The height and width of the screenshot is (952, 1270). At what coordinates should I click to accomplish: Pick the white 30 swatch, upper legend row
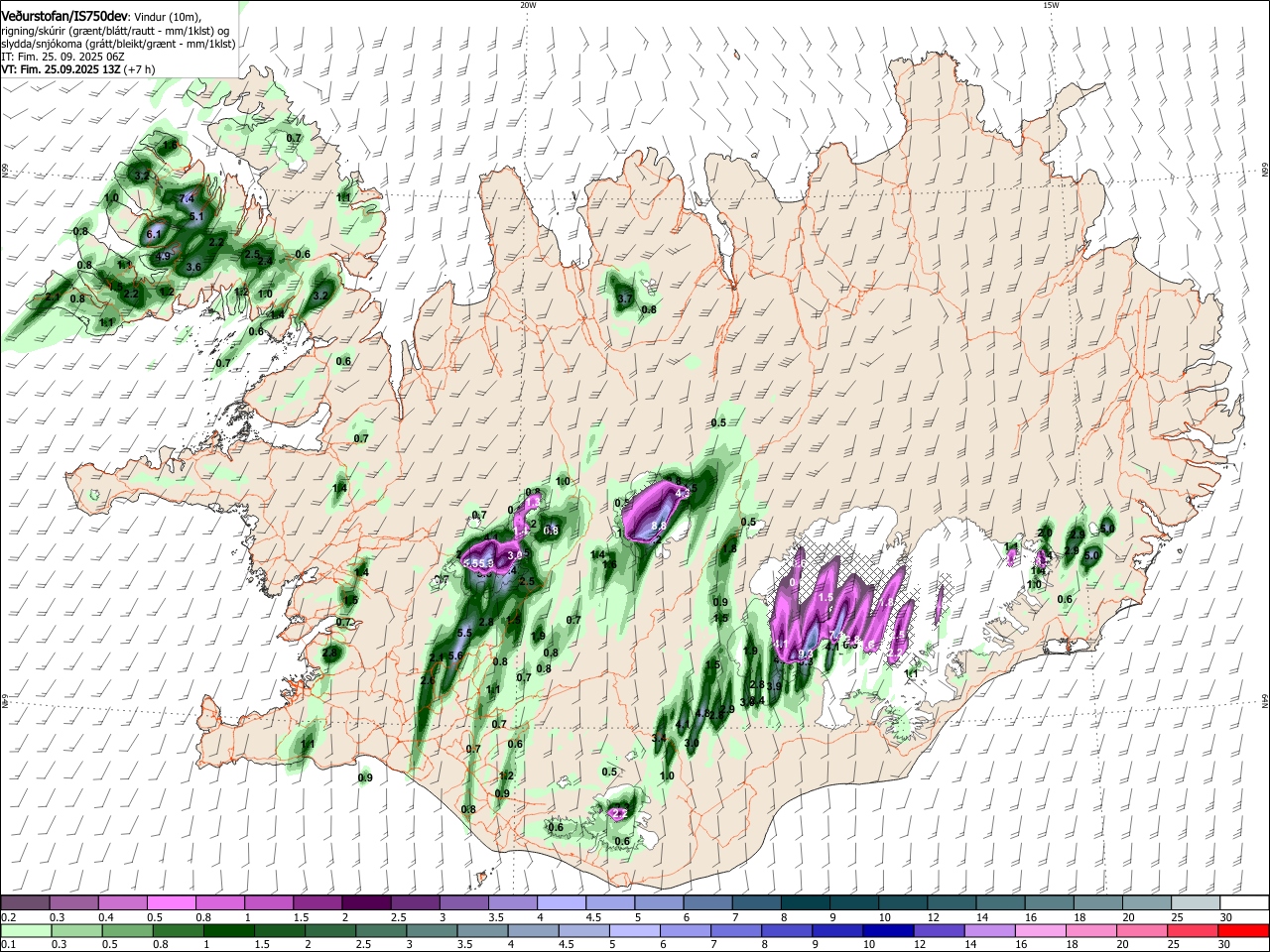[1245, 903]
